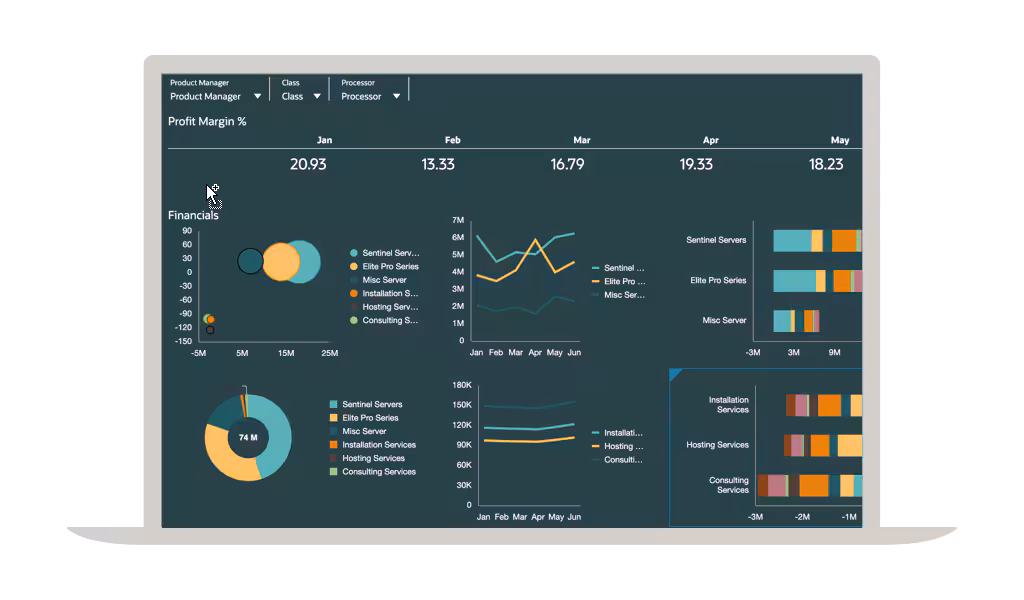Click the 19.33 profit margin value

pyautogui.click(x=696, y=164)
